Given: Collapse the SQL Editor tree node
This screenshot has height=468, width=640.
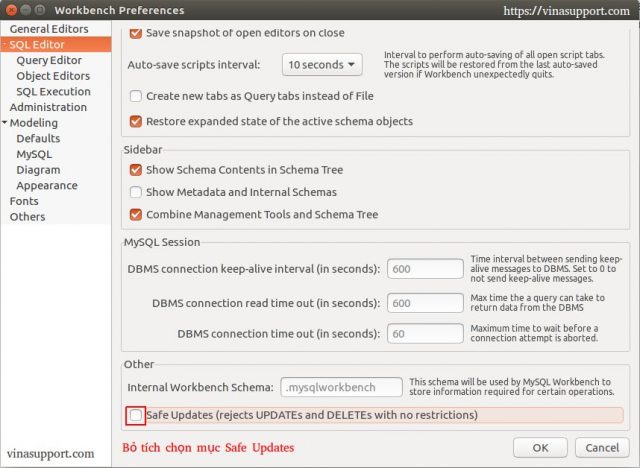Looking at the screenshot, I should [4, 44].
